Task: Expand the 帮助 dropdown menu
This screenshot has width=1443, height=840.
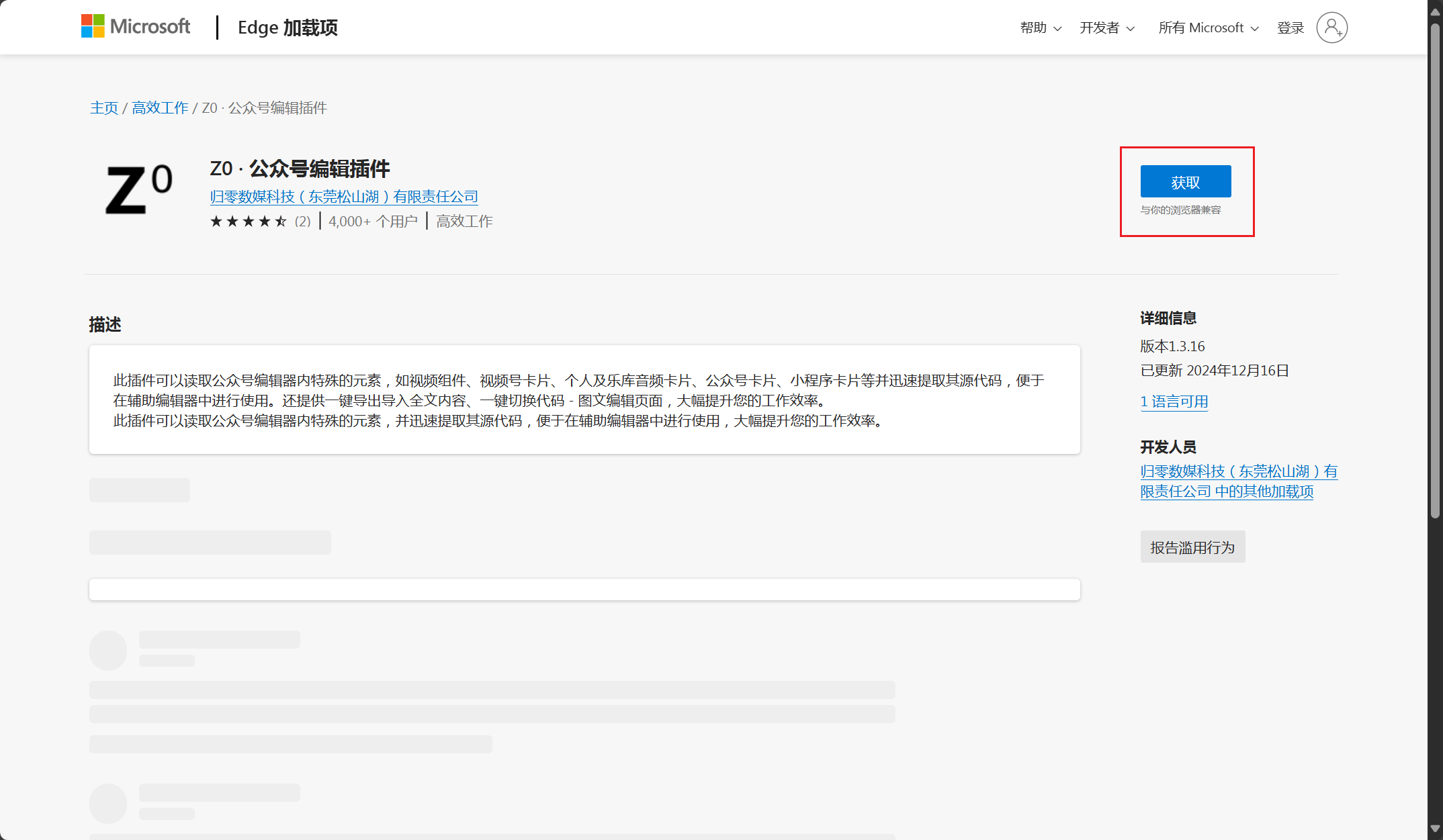Action: 1041,28
